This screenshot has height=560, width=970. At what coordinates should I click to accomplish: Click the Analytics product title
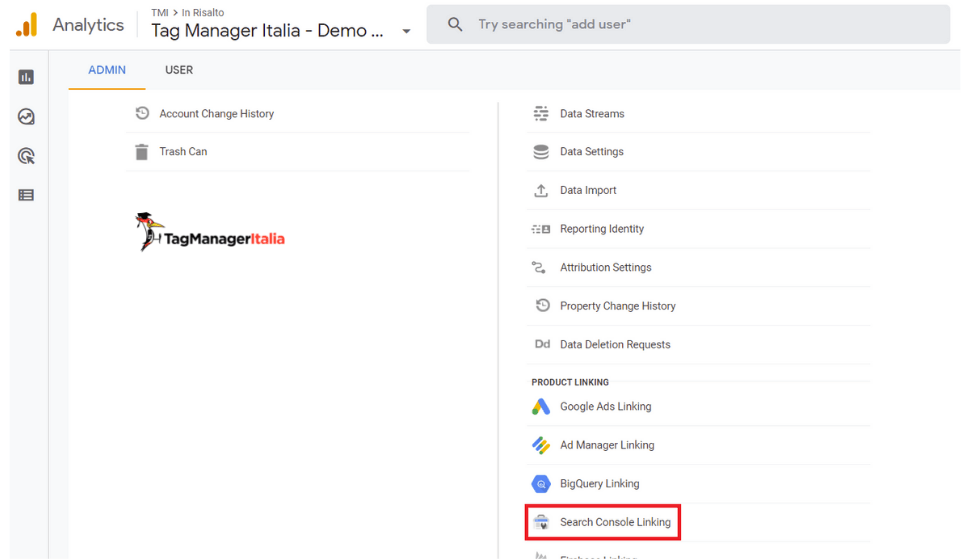(88, 25)
